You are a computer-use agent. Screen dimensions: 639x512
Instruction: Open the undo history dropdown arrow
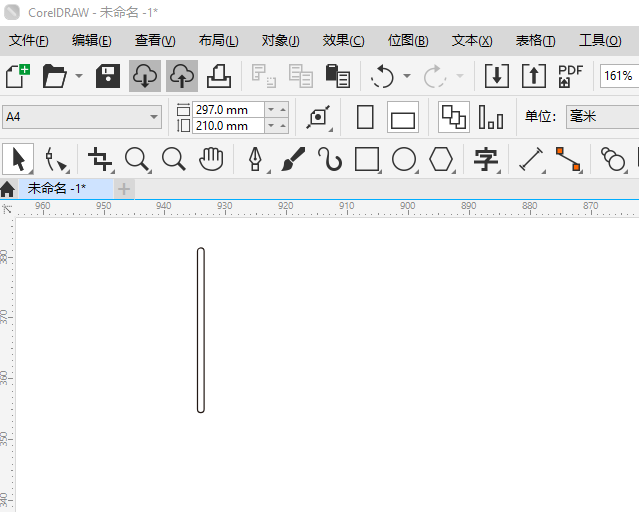[x=407, y=76]
